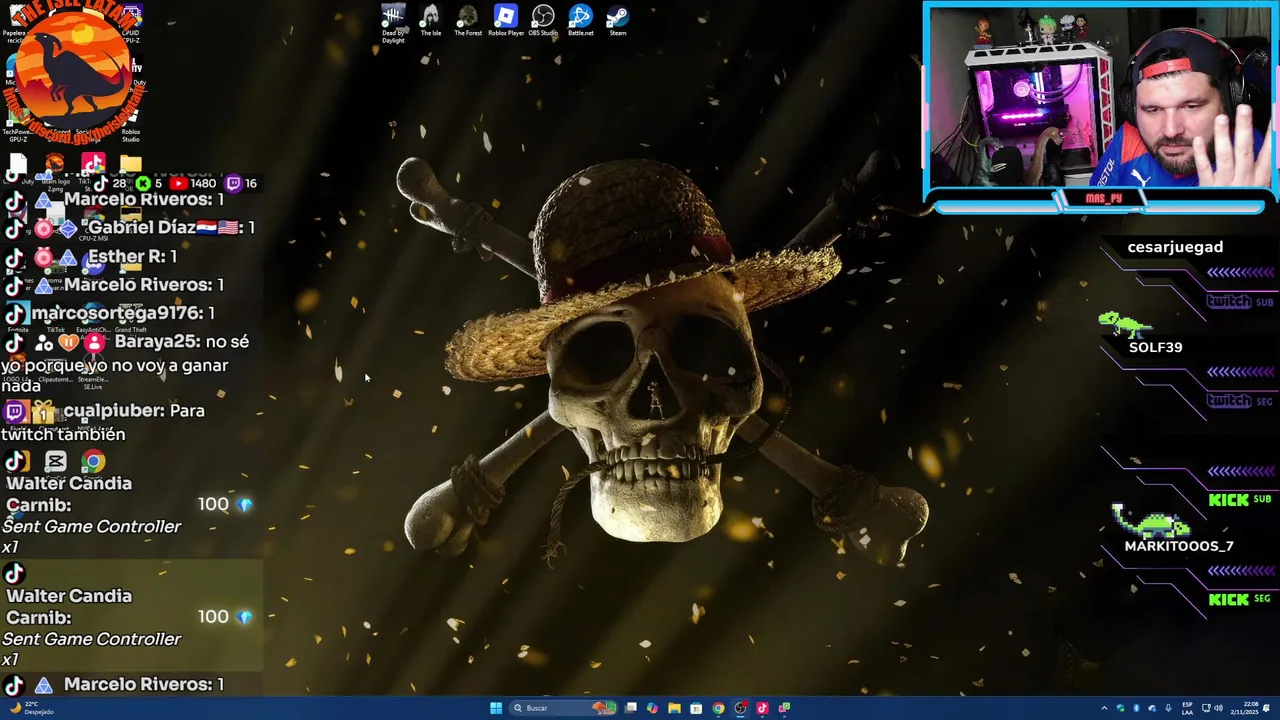Open the Windows Start menu
1280x720 pixels.
(x=496, y=708)
